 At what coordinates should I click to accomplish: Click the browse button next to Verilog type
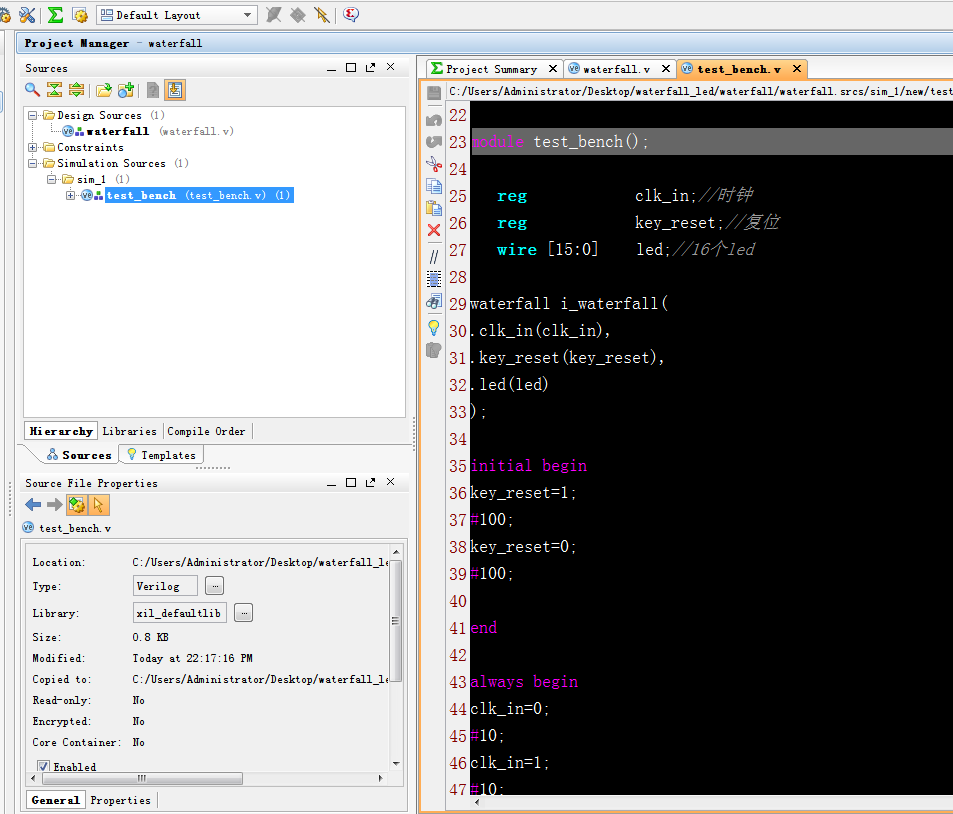[x=215, y=586]
